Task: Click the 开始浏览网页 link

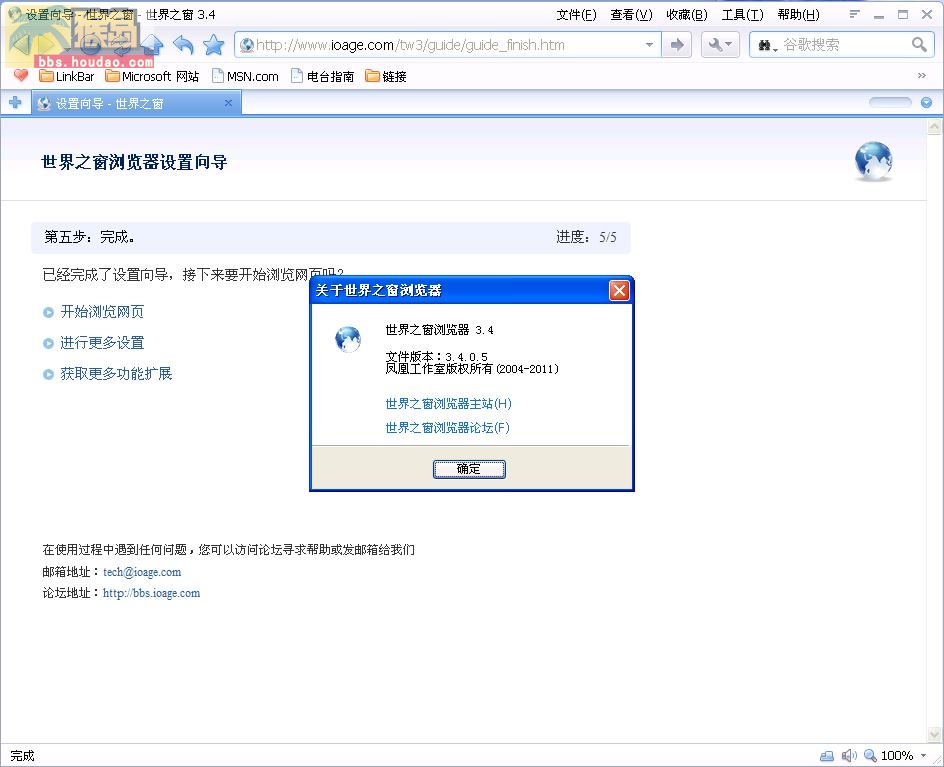Action: click(102, 311)
